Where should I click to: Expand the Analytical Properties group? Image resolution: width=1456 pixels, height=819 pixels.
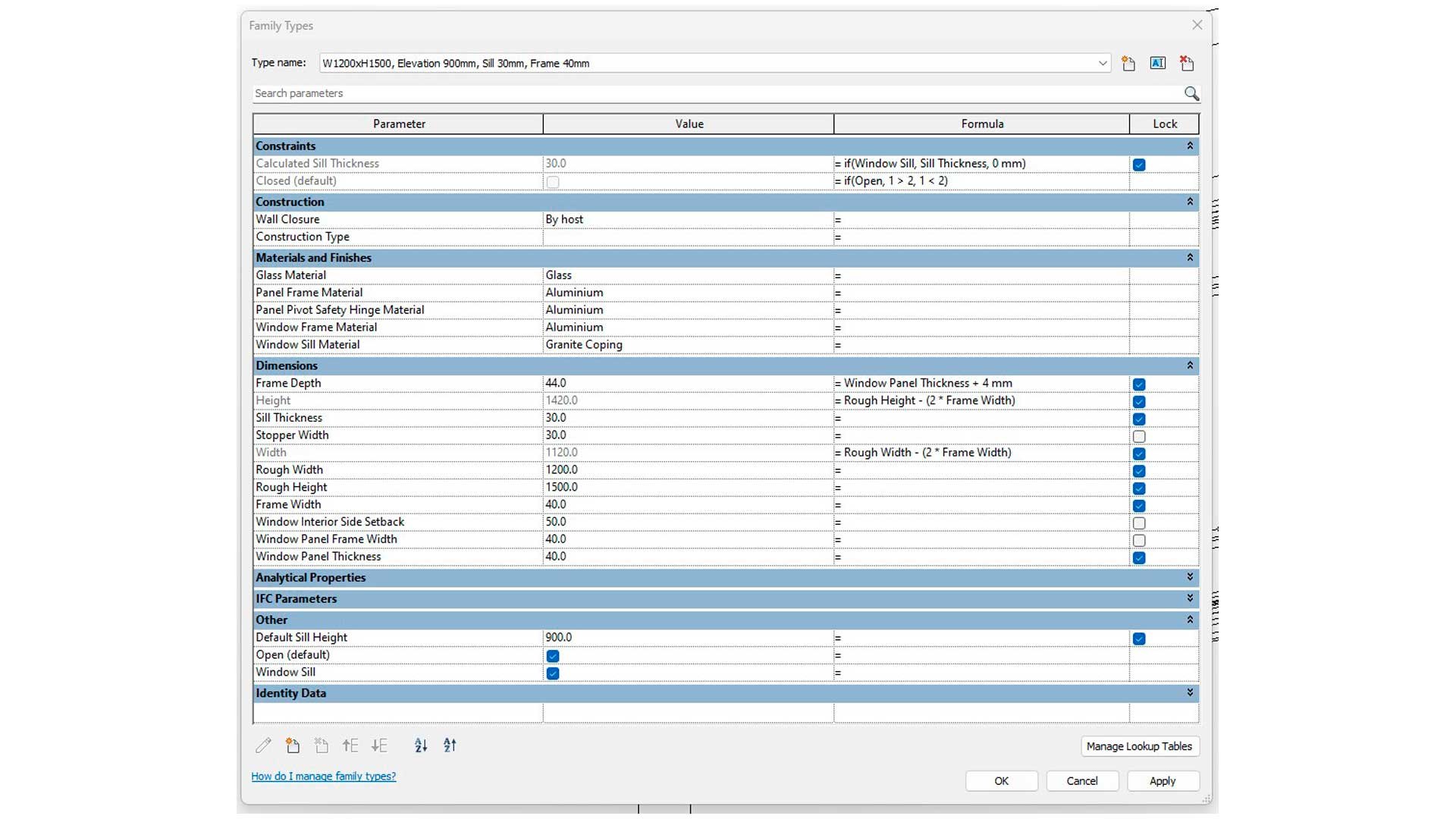pyautogui.click(x=1190, y=578)
